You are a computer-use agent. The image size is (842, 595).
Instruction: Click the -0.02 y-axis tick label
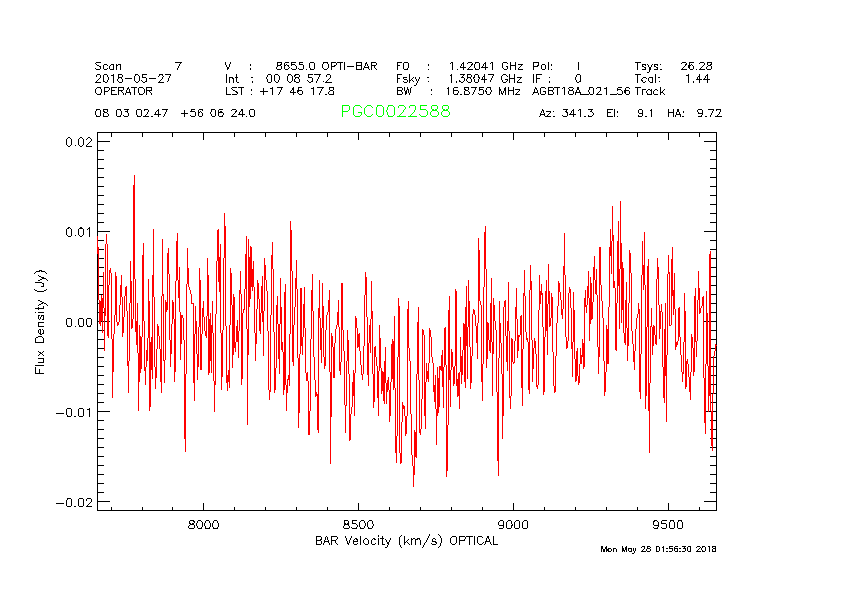tap(75, 502)
